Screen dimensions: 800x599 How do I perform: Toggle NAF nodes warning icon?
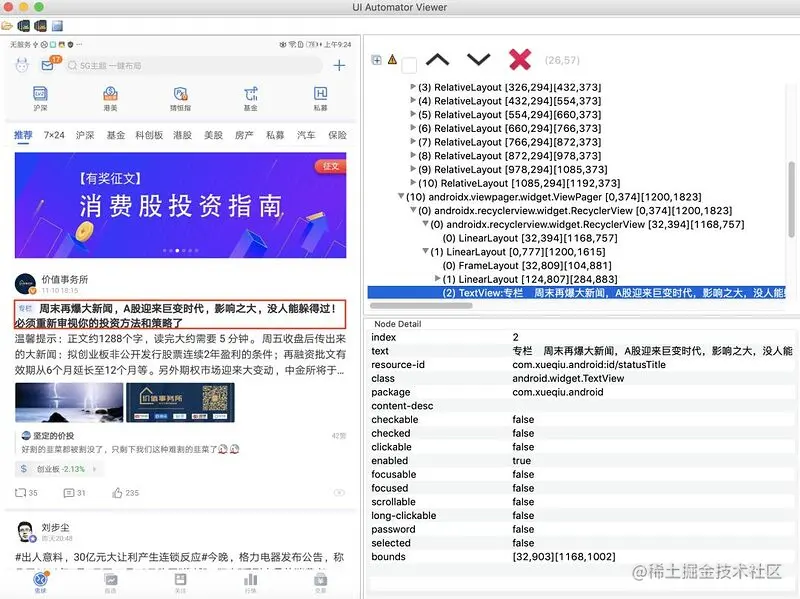(x=392, y=60)
